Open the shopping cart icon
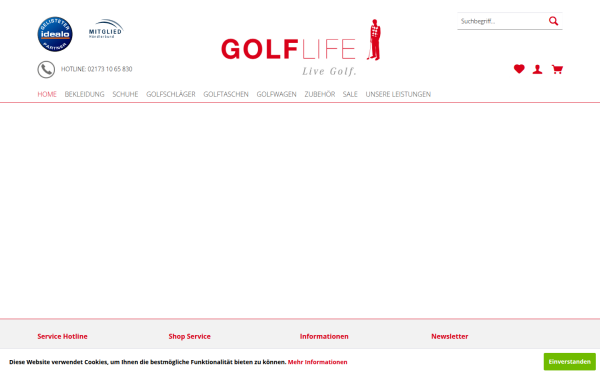600x375 pixels. [557, 69]
